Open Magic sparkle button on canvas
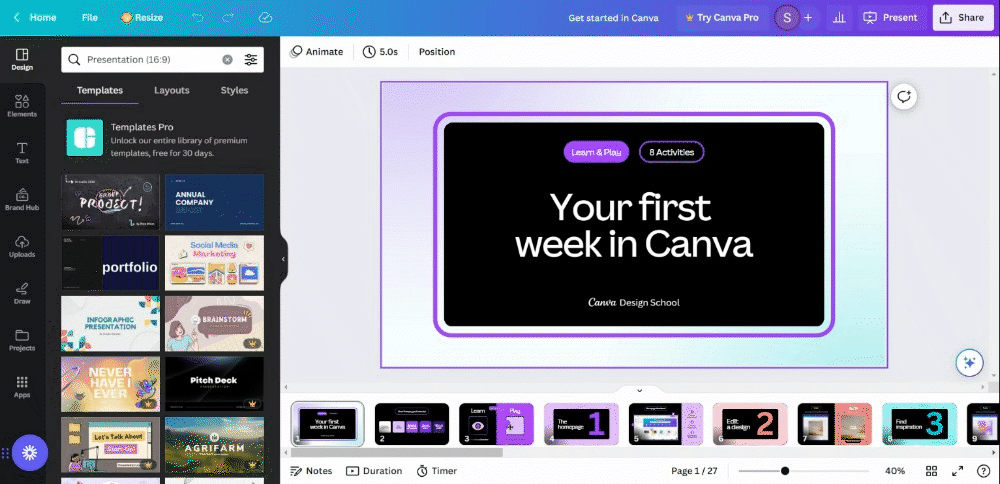The width and height of the screenshot is (1000, 484). pyautogui.click(x=969, y=362)
